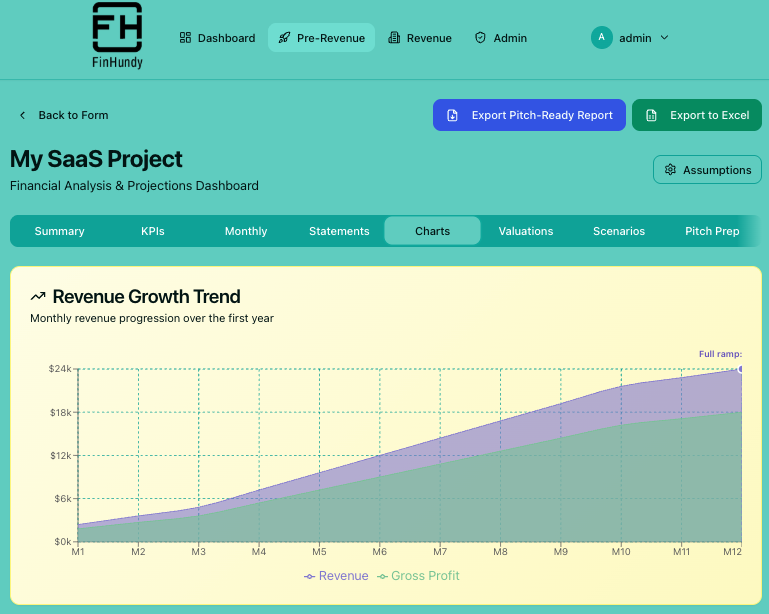Click the Full ramp data point marker

(x=741, y=369)
